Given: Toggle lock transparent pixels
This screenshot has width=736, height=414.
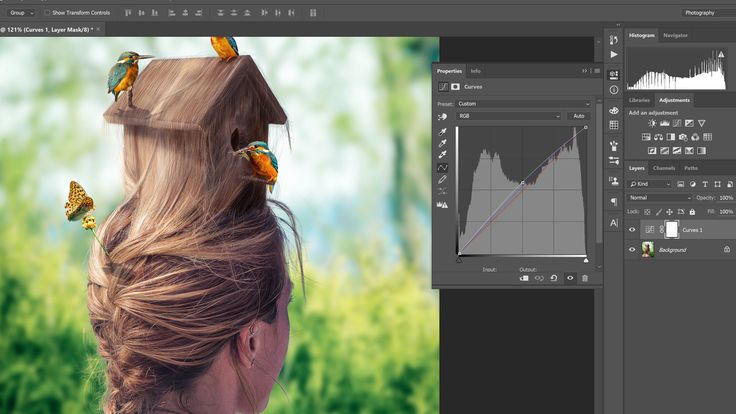Looking at the screenshot, I should pyautogui.click(x=647, y=212).
